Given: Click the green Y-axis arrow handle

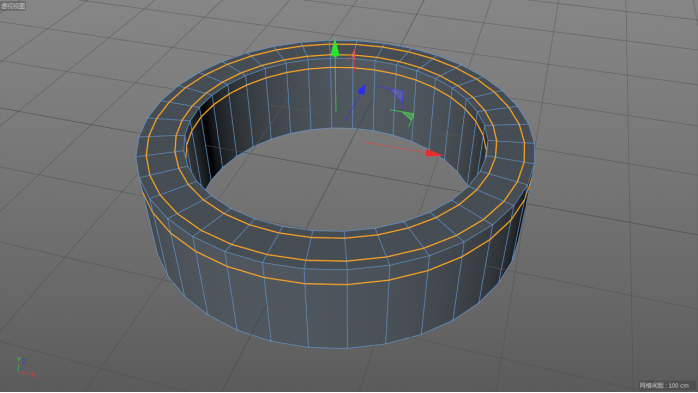Looking at the screenshot, I should point(335,49).
